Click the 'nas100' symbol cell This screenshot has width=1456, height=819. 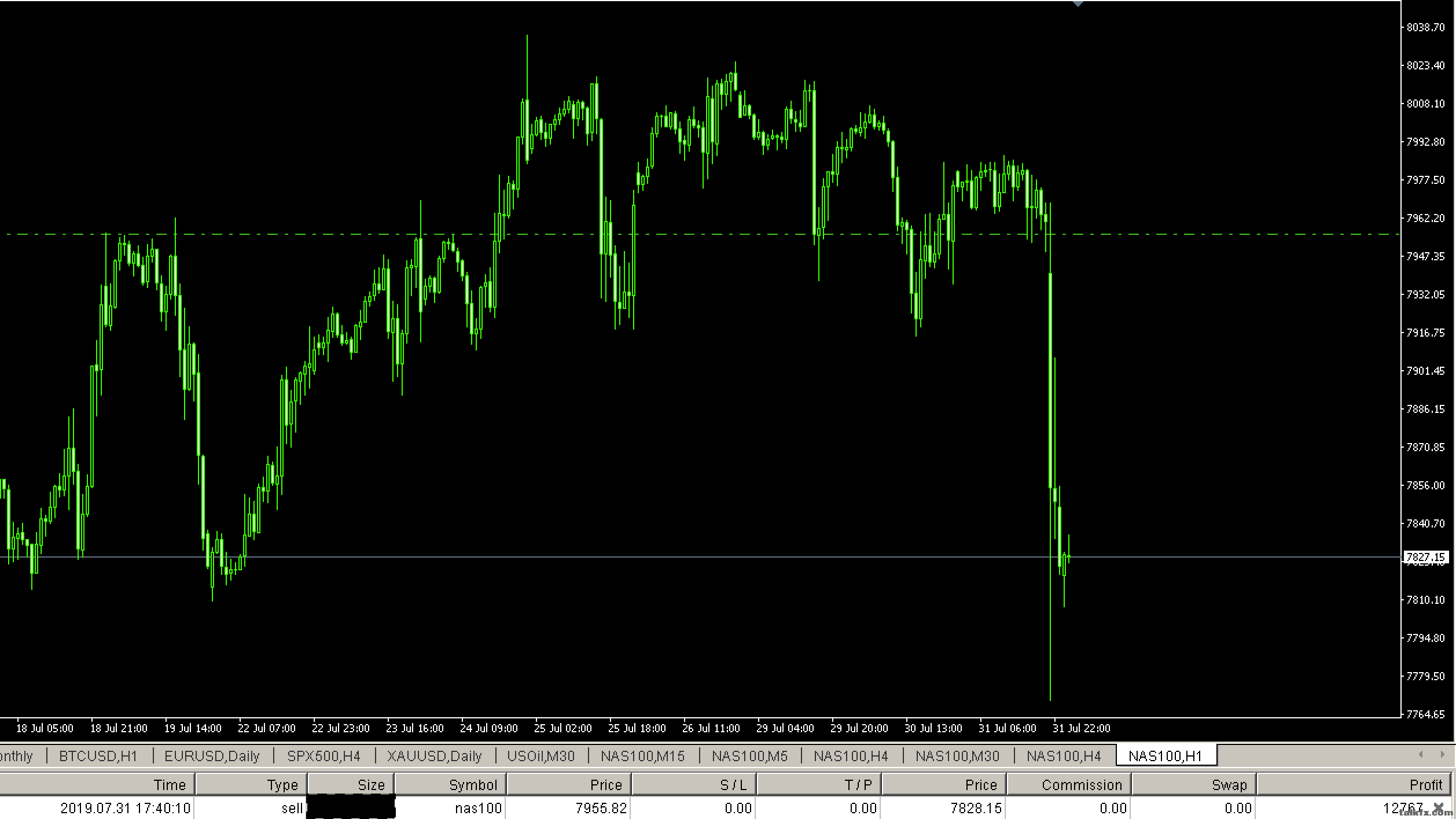(478, 808)
